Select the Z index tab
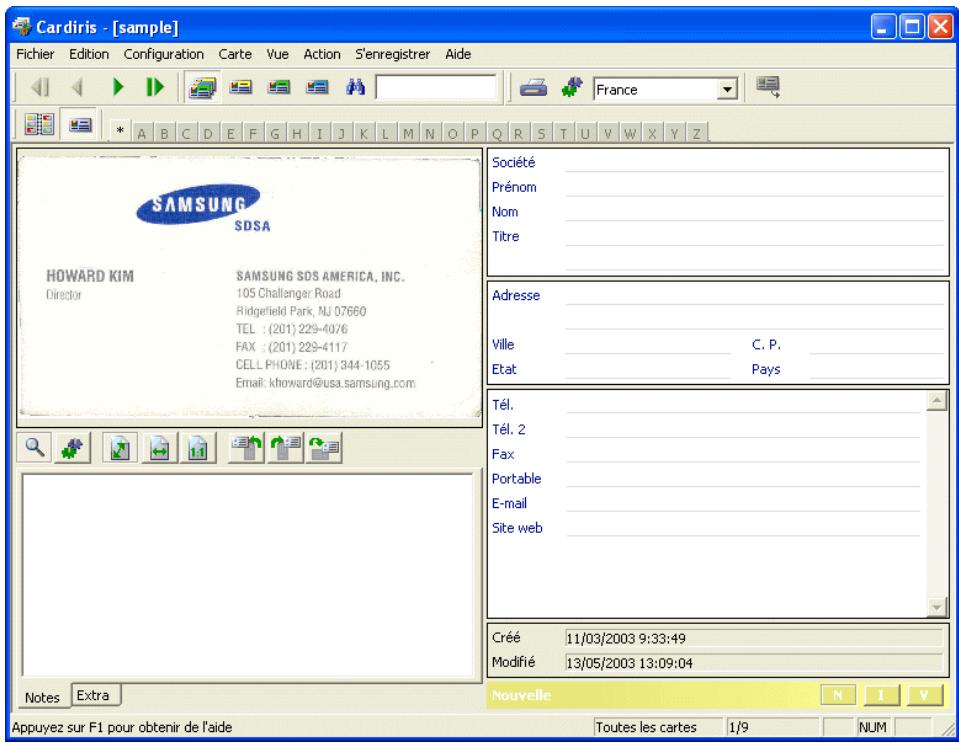Image resolution: width=959 pixels, height=743 pixels. coord(696,134)
